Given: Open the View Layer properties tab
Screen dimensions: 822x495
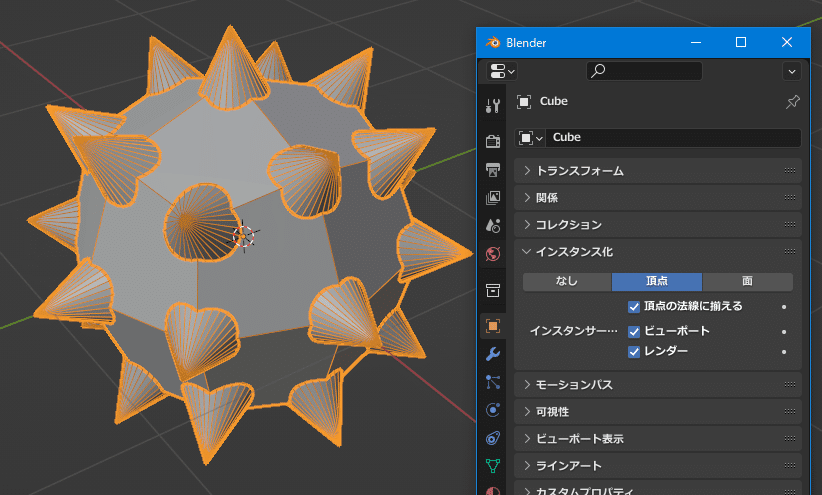Looking at the screenshot, I should click(x=493, y=198).
